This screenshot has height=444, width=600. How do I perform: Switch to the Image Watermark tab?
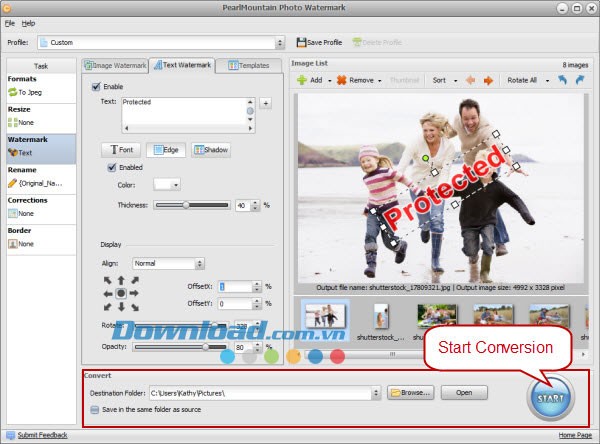[x=115, y=65]
